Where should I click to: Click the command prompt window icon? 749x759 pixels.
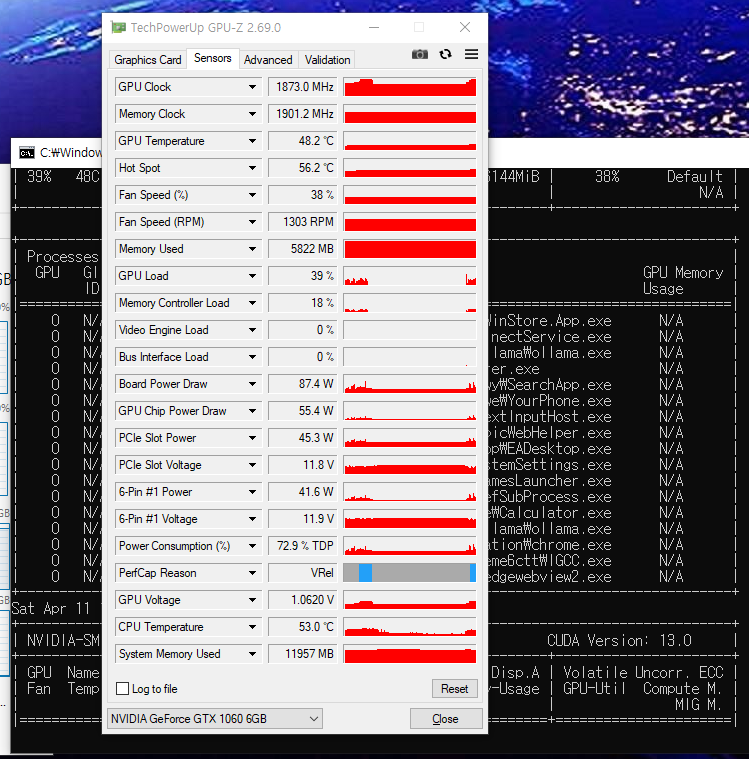point(27,153)
